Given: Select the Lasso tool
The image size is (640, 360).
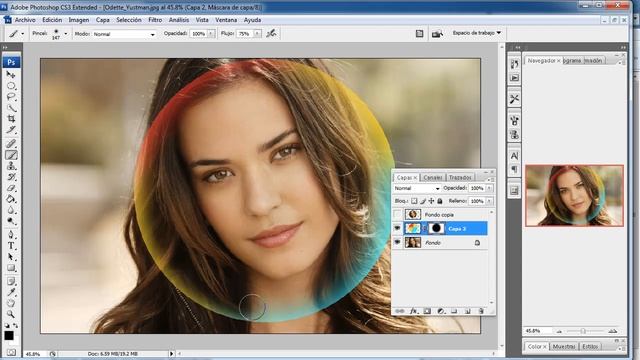Looking at the screenshot, I should (11, 97).
